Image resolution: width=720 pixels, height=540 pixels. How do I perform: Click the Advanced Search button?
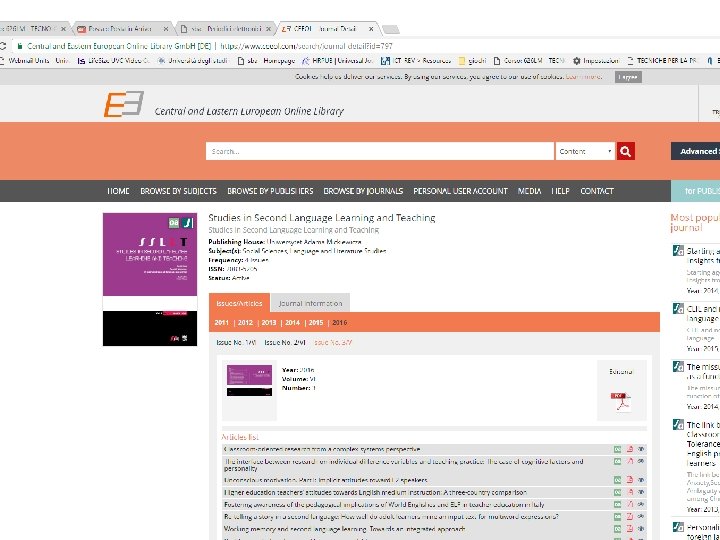tap(695, 151)
